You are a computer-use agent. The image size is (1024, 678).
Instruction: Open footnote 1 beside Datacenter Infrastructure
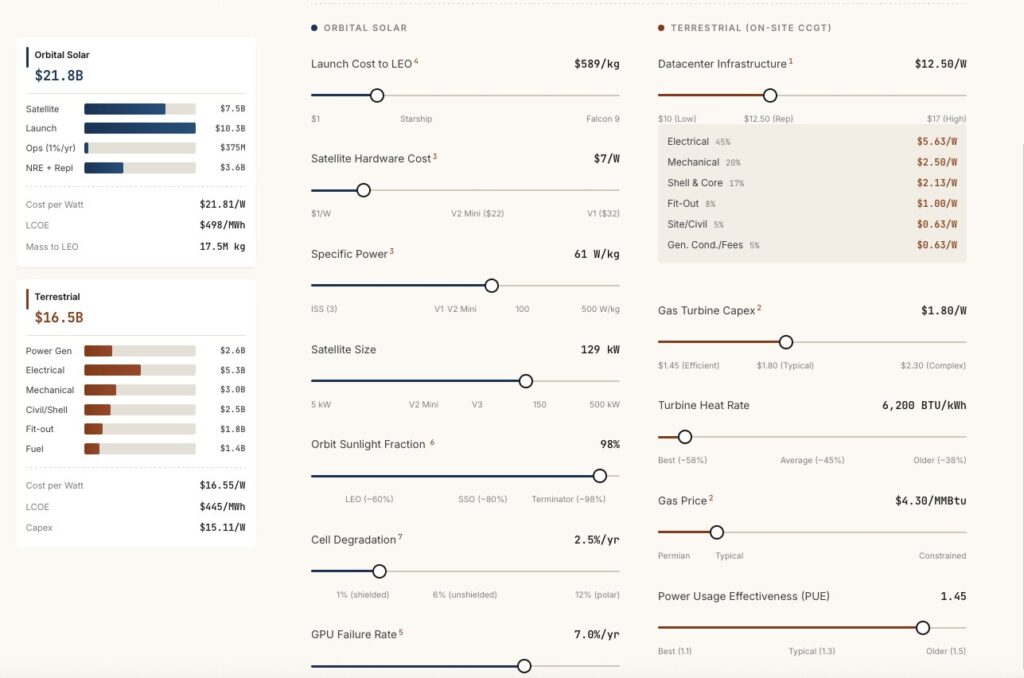(x=791, y=61)
